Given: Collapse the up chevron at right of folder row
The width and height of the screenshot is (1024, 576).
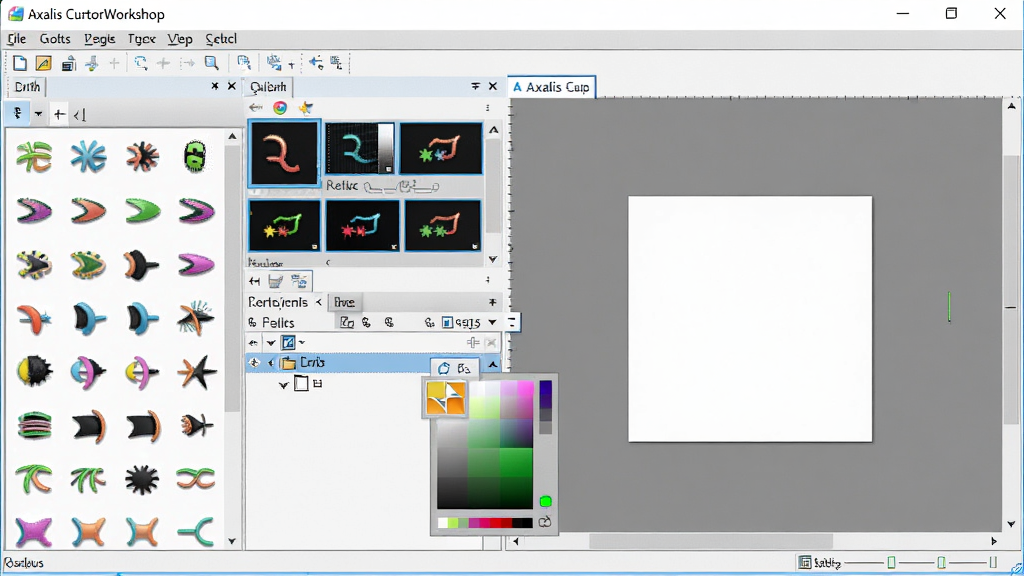Looking at the screenshot, I should click(x=493, y=364).
